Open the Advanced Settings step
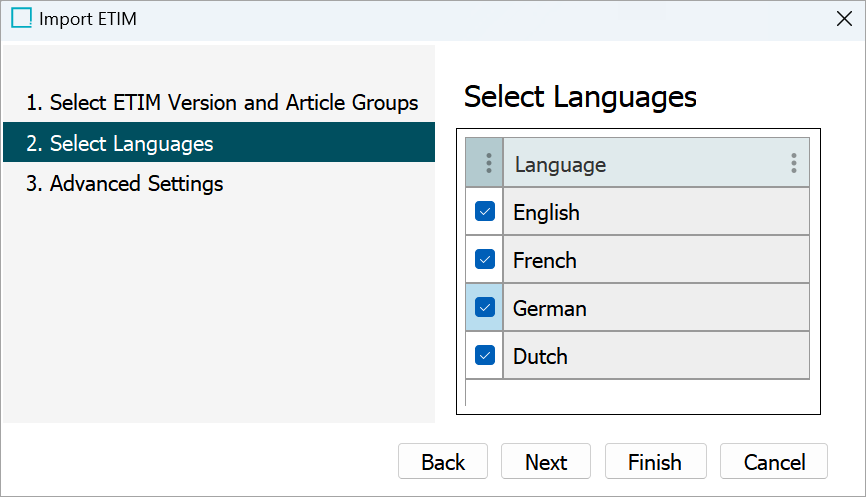Viewport: 866px width, 497px height. [x=137, y=184]
